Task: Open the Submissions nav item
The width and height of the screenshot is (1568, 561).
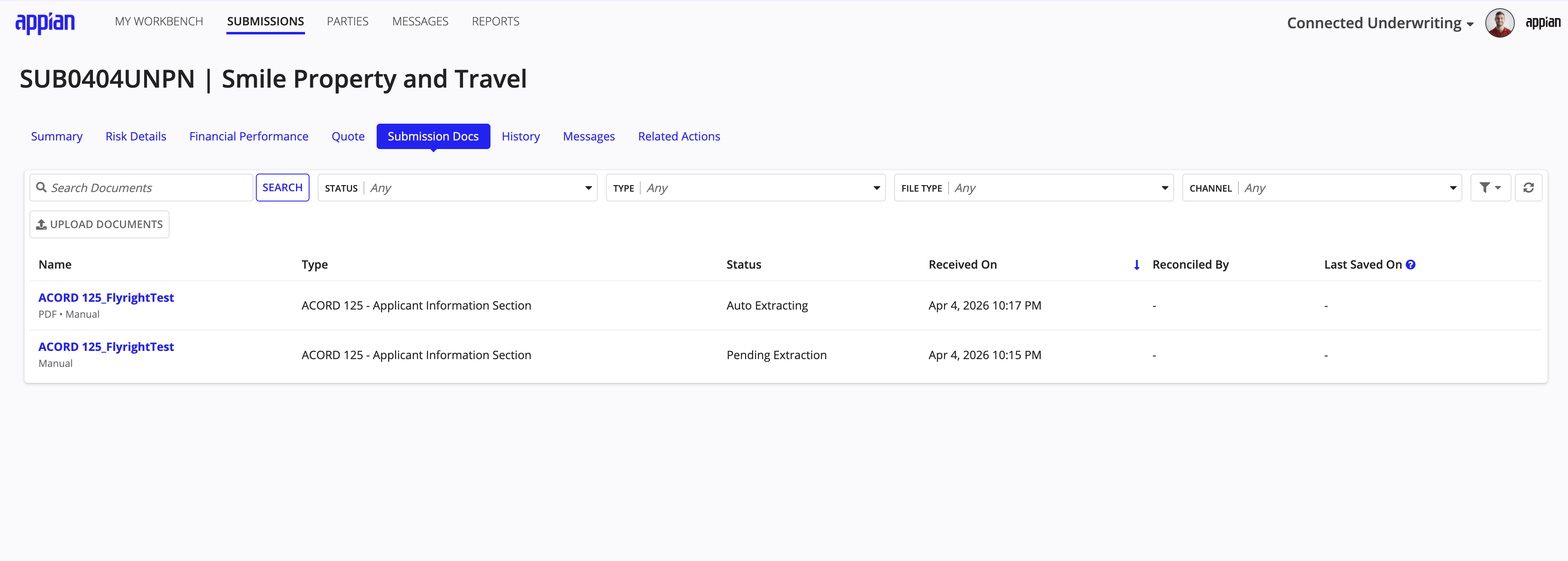Action: coord(265,21)
